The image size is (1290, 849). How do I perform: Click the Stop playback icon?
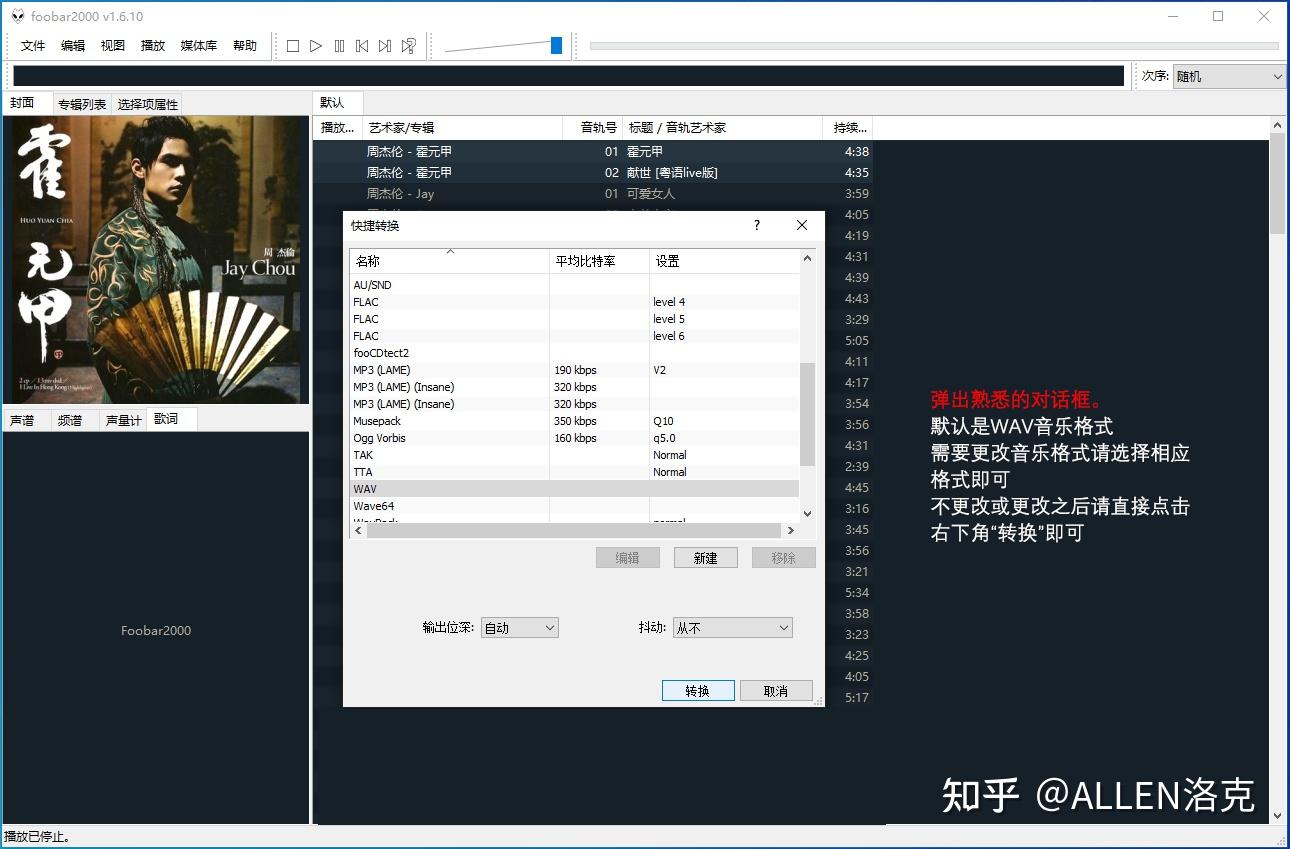(293, 46)
